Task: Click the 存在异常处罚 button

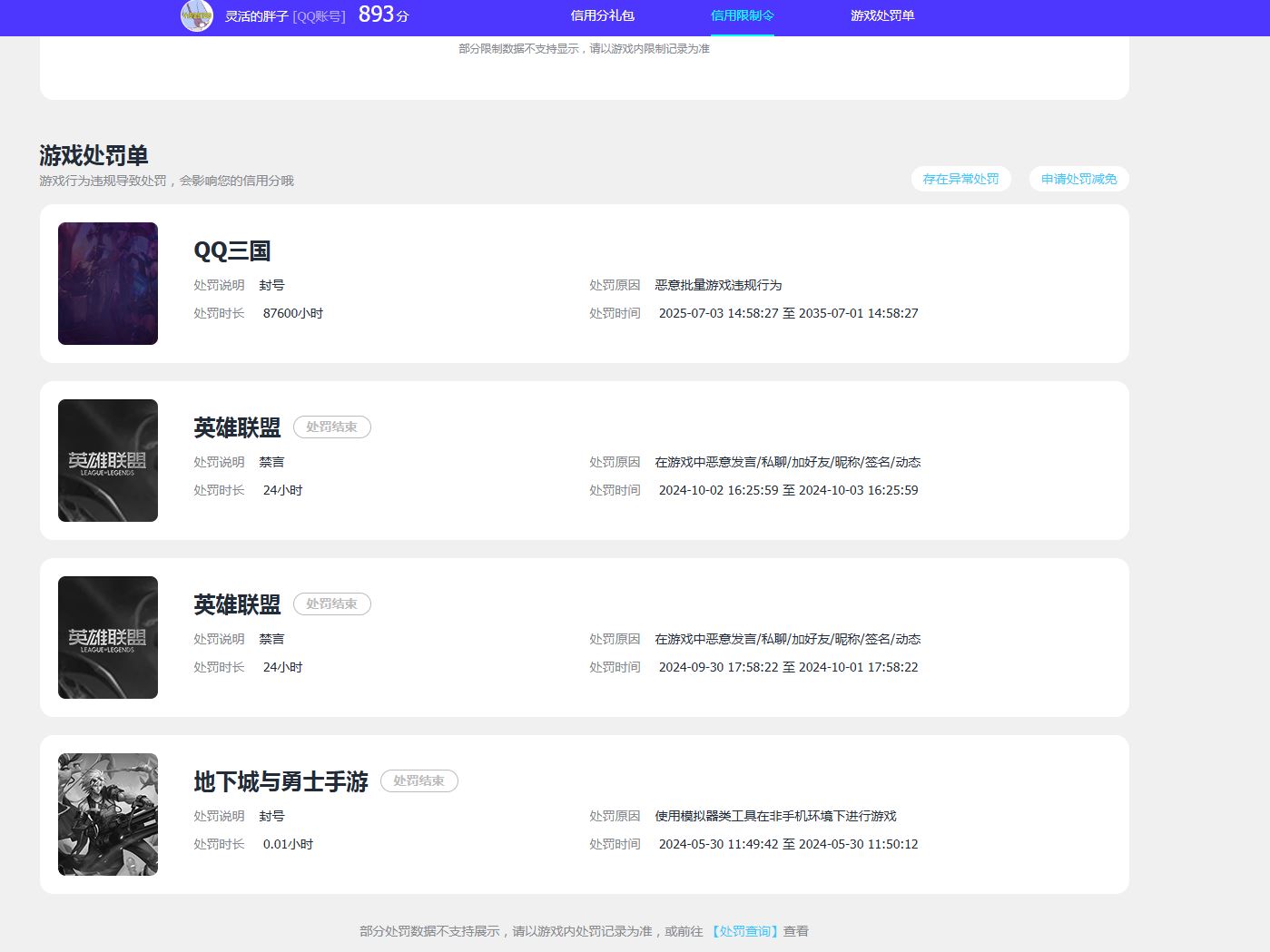Action: pyautogui.click(x=960, y=179)
